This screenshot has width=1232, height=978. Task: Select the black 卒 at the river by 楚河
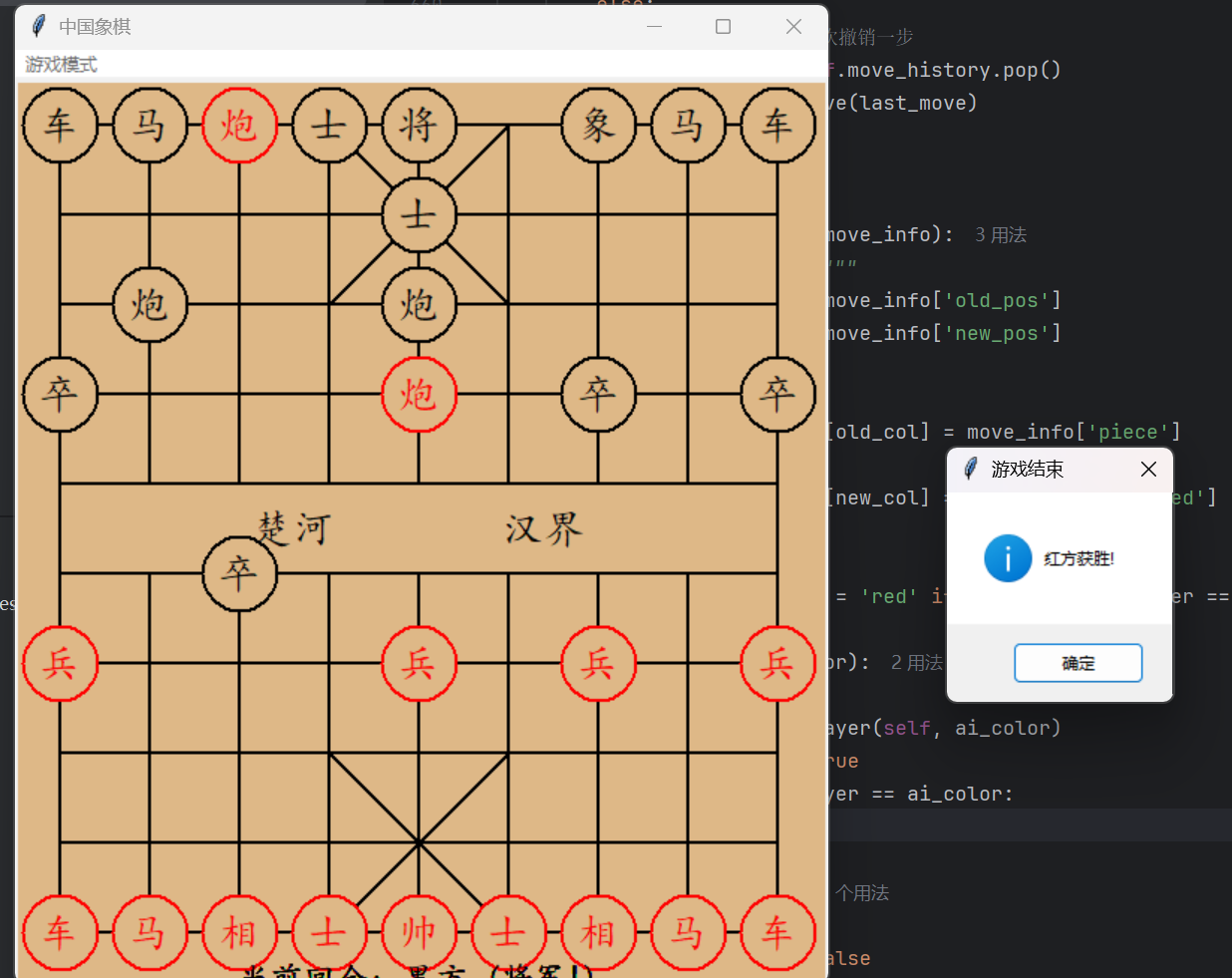tap(239, 574)
